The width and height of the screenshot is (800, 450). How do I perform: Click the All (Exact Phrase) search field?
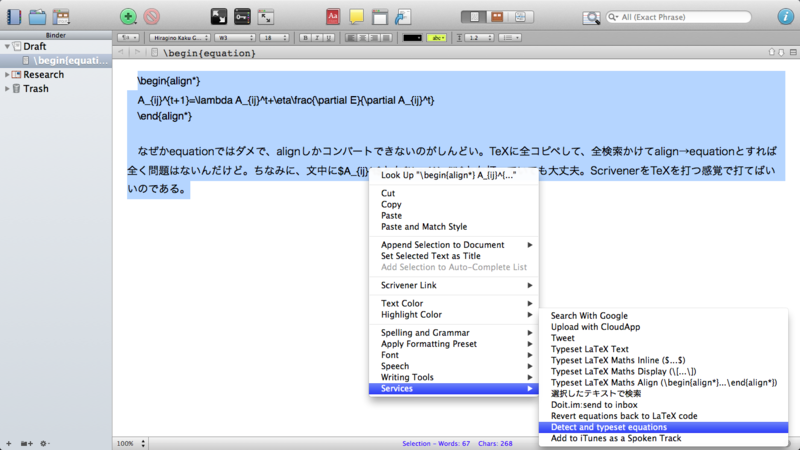click(x=679, y=17)
